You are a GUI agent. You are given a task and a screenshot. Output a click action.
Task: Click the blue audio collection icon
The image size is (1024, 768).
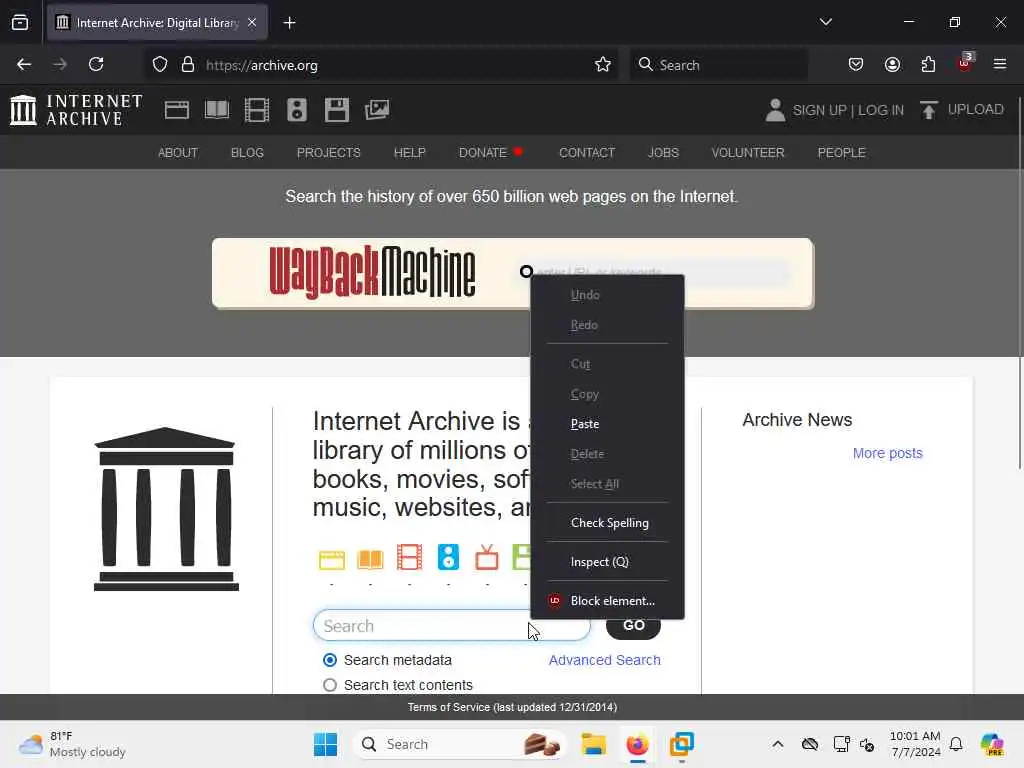click(x=448, y=557)
